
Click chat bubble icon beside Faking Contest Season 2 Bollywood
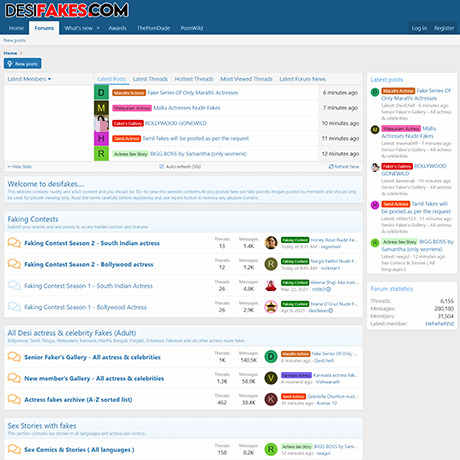(x=14, y=264)
